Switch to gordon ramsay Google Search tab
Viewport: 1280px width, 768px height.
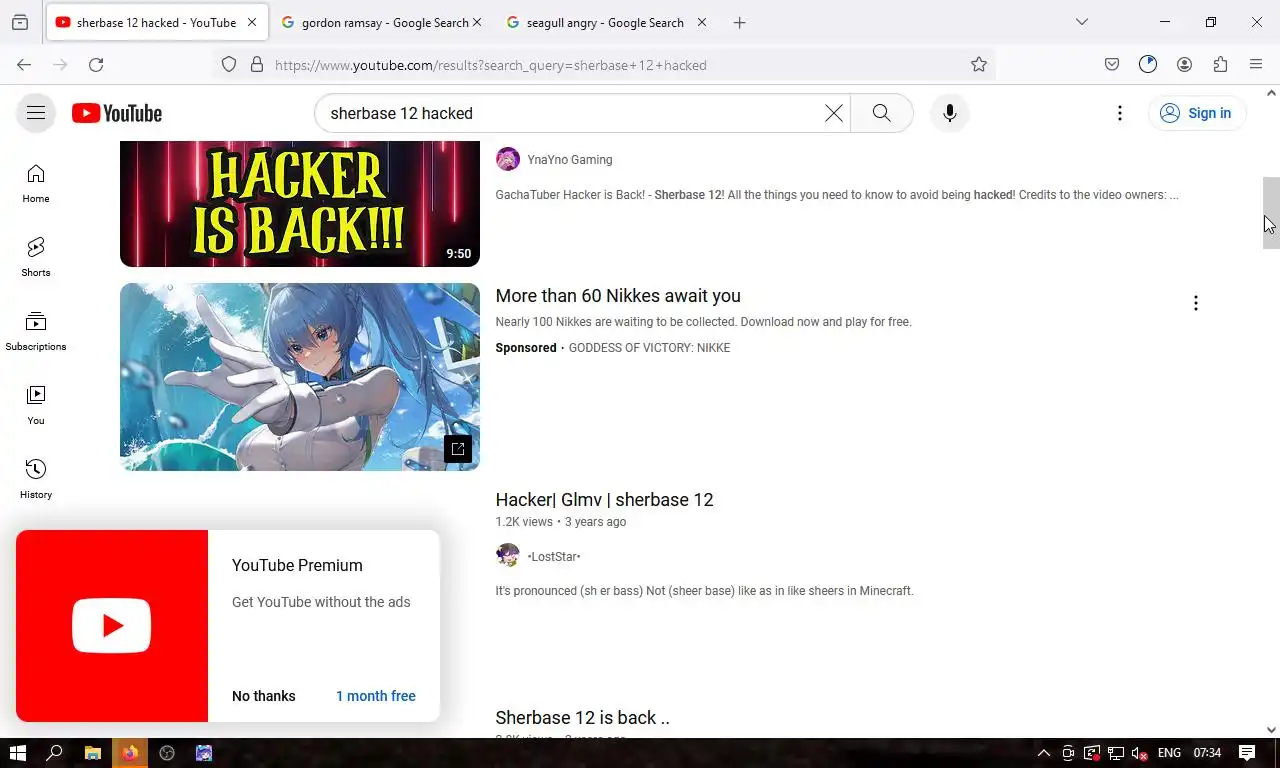point(383,22)
